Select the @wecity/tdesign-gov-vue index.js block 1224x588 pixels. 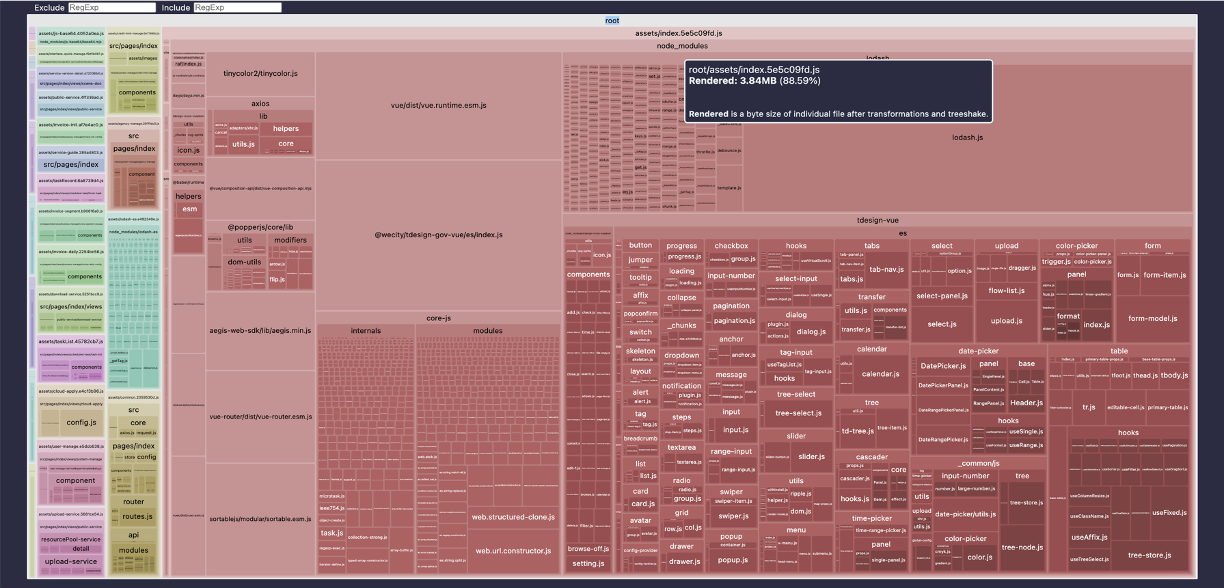438,235
